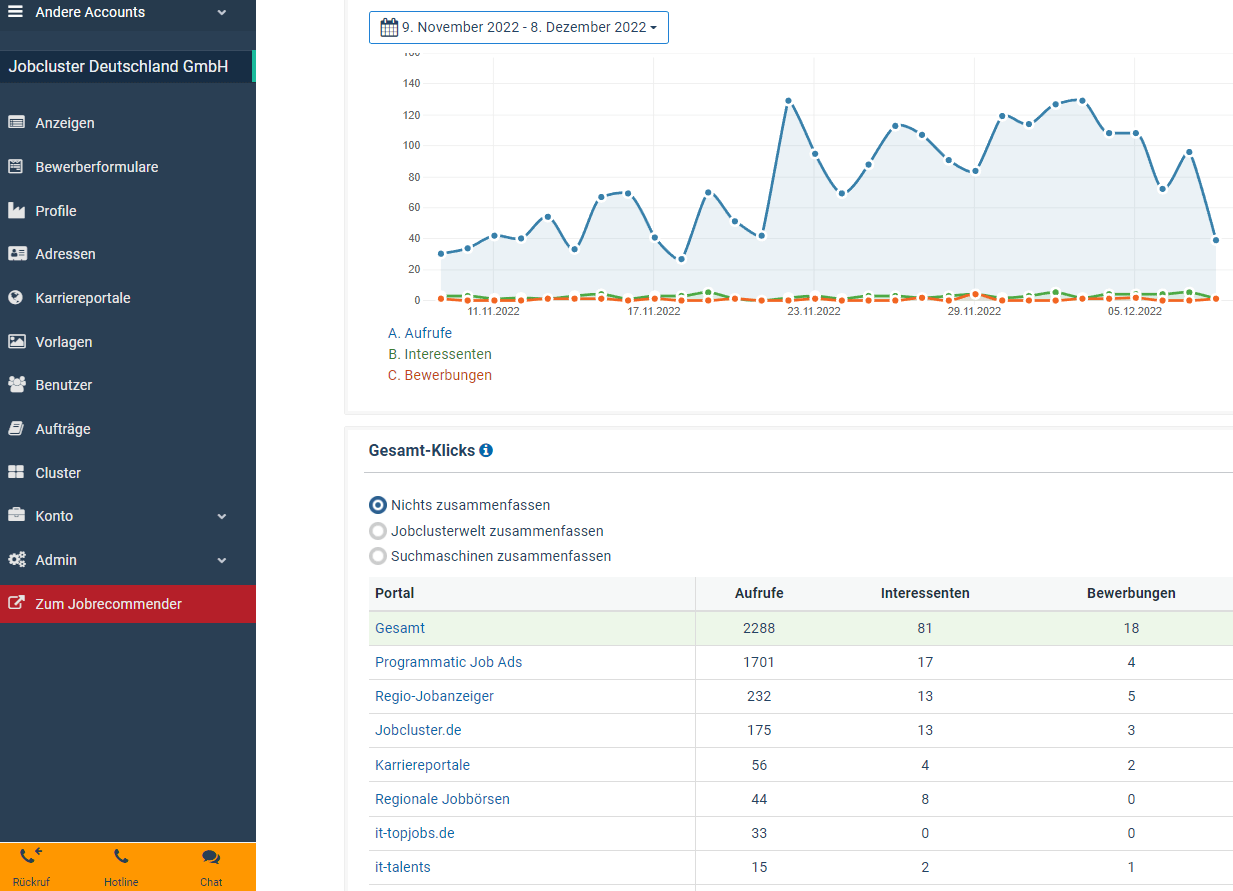Image resolution: width=1233 pixels, height=891 pixels.
Task: Click the Anzeigen sidebar icon
Action: (x=16, y=123)
